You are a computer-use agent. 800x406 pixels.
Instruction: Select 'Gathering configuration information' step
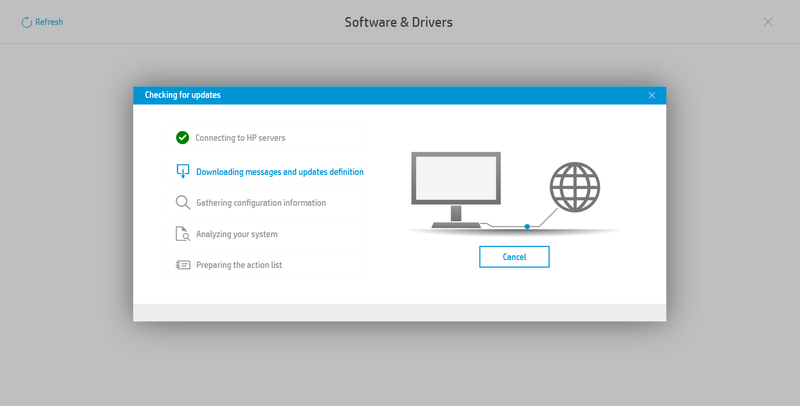coord(261,202)
